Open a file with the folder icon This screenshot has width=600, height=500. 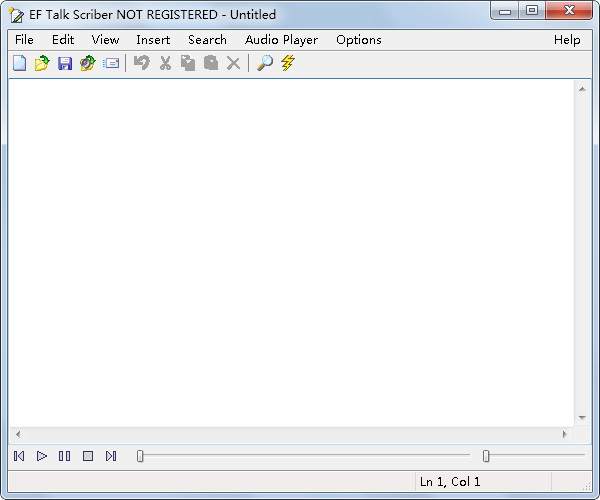pyautogui.click(x=42, y=63)
